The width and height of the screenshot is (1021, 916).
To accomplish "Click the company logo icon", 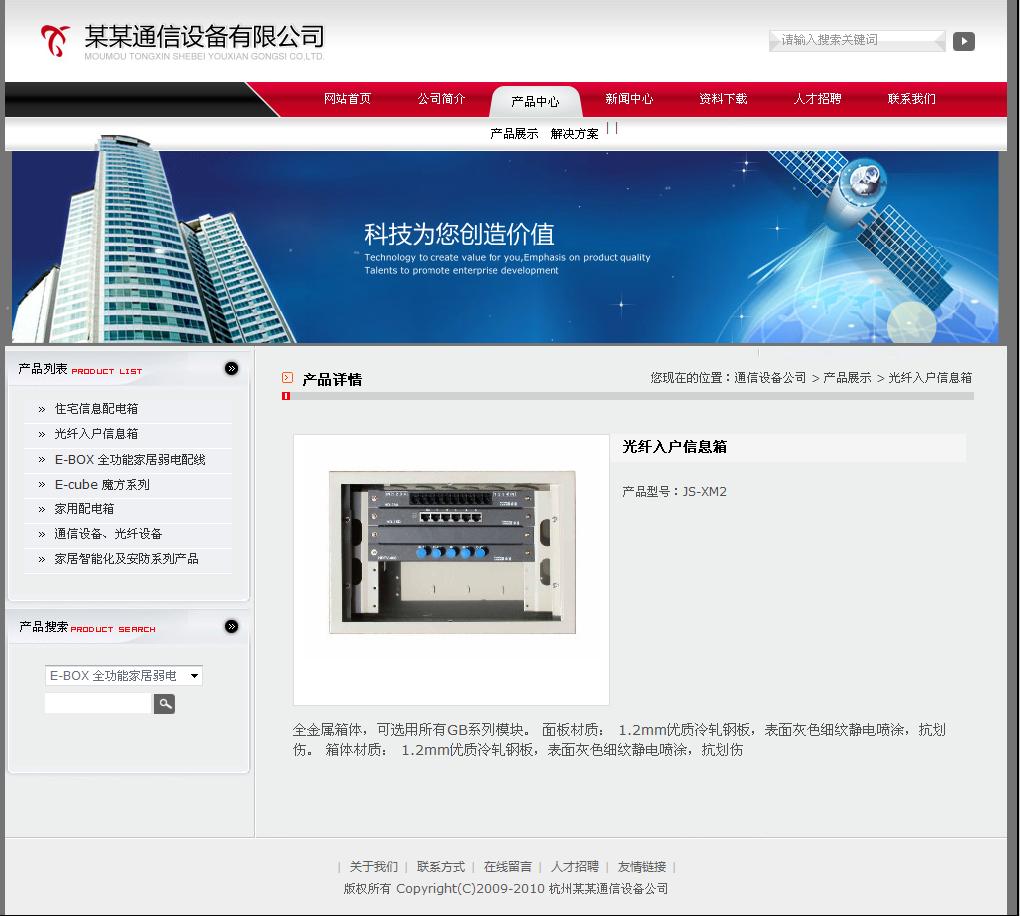I will tap(56, 41).
